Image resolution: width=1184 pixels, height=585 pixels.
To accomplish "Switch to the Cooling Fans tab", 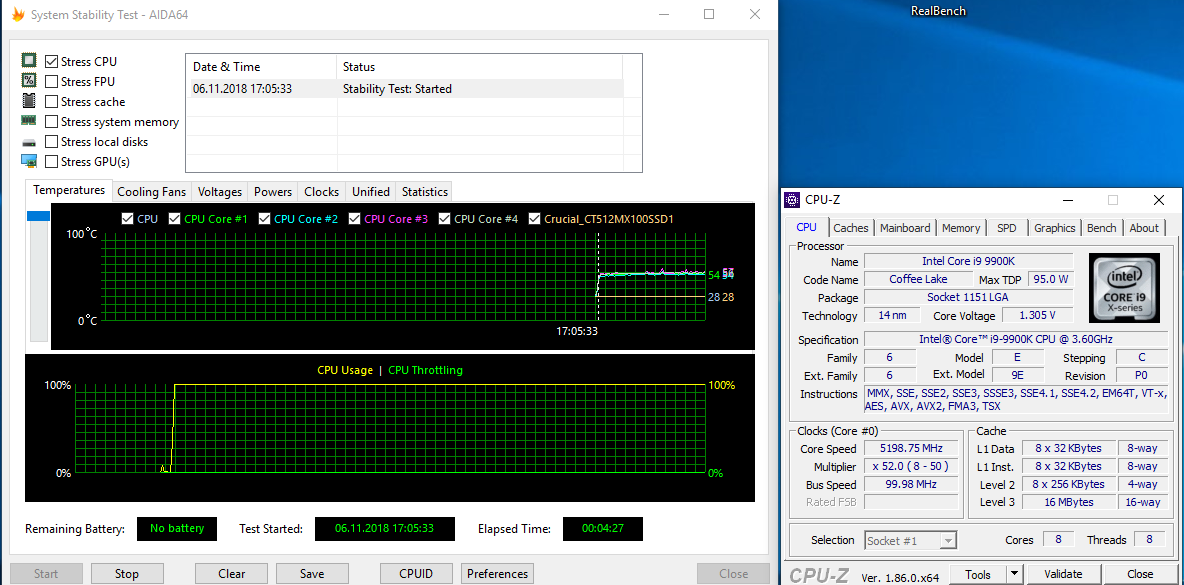I will (152, 192).
